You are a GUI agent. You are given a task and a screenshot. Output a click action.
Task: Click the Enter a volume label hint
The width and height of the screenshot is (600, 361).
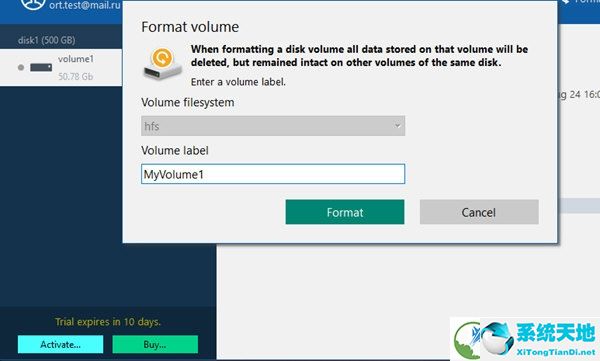[x=238, y=82]
